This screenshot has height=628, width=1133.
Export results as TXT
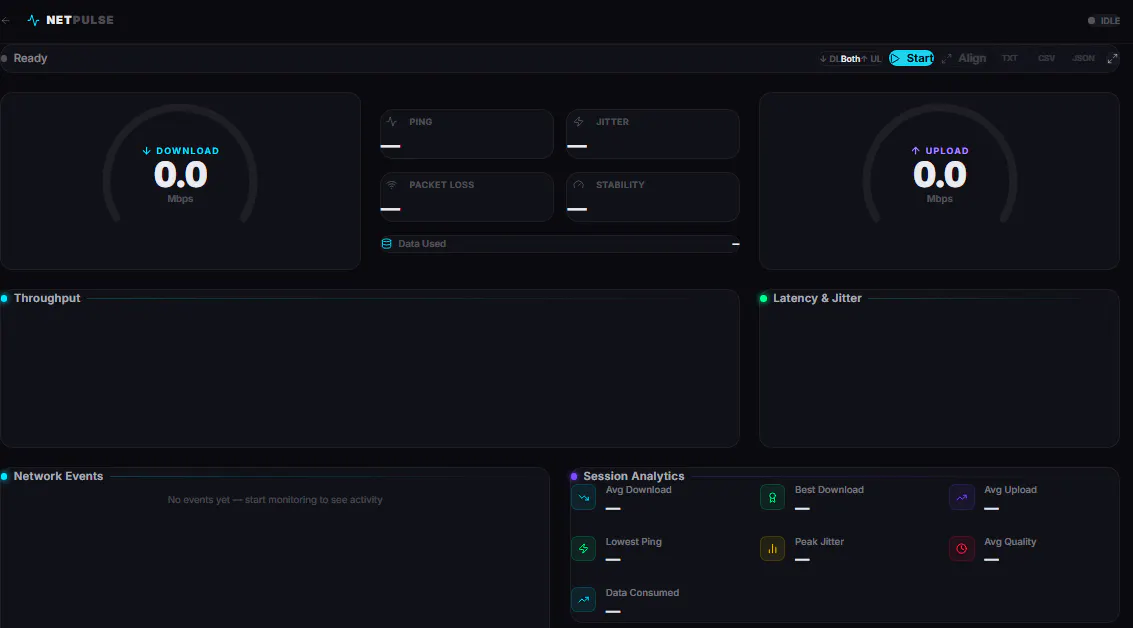[x=1009, y=59]
